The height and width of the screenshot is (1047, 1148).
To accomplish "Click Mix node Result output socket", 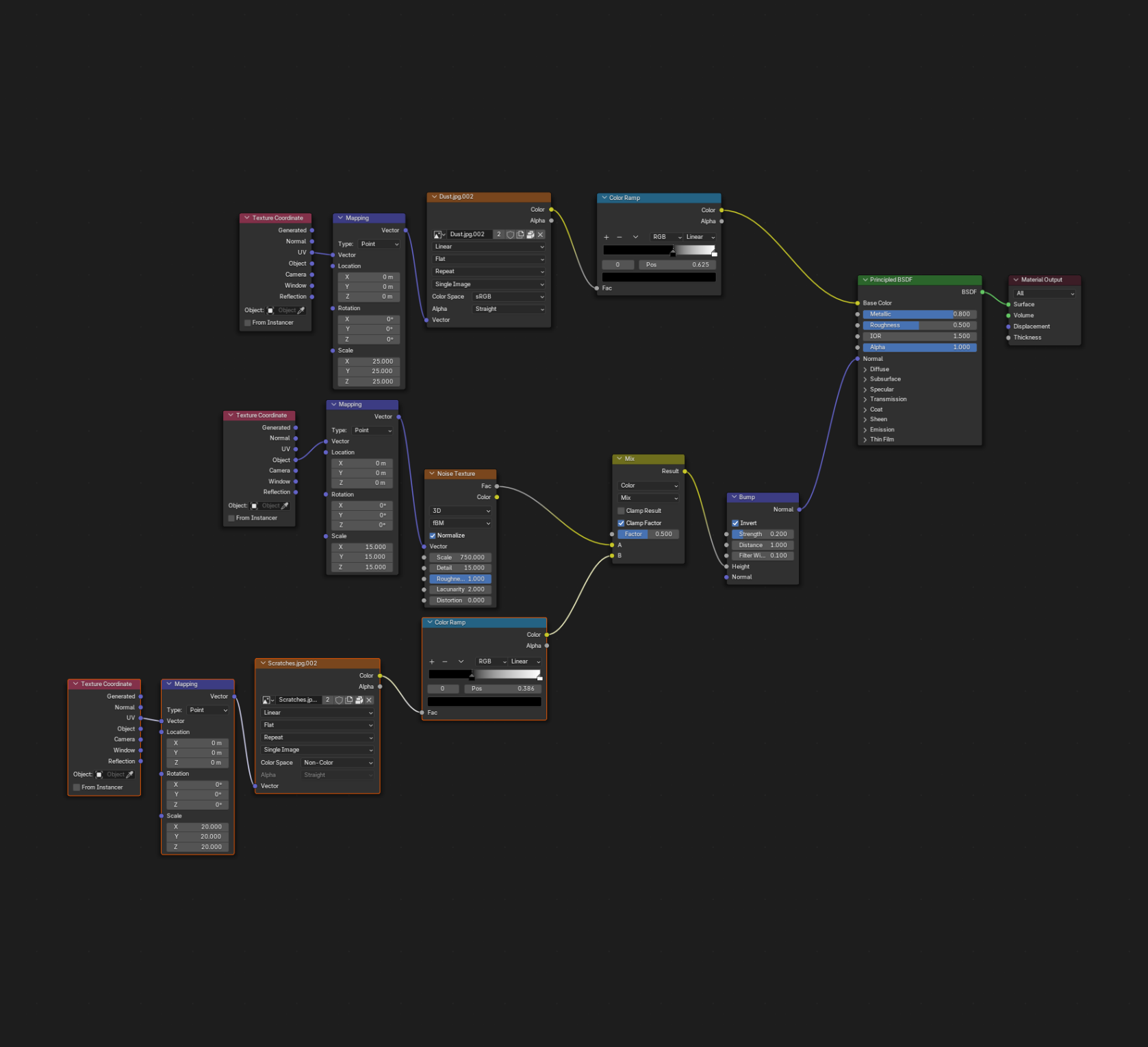I will (x=685, y=471).
